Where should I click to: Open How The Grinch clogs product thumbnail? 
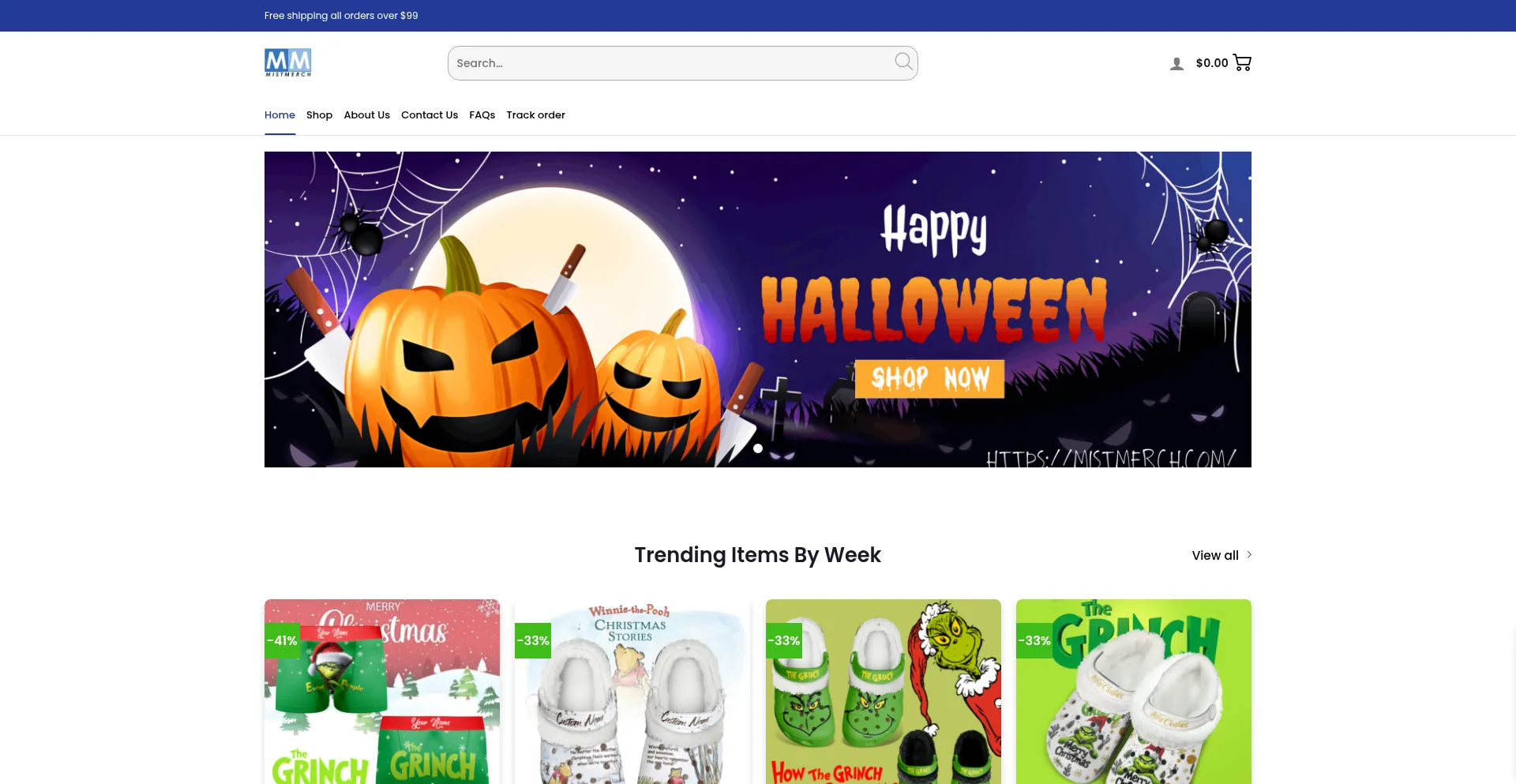click(884, 692)
